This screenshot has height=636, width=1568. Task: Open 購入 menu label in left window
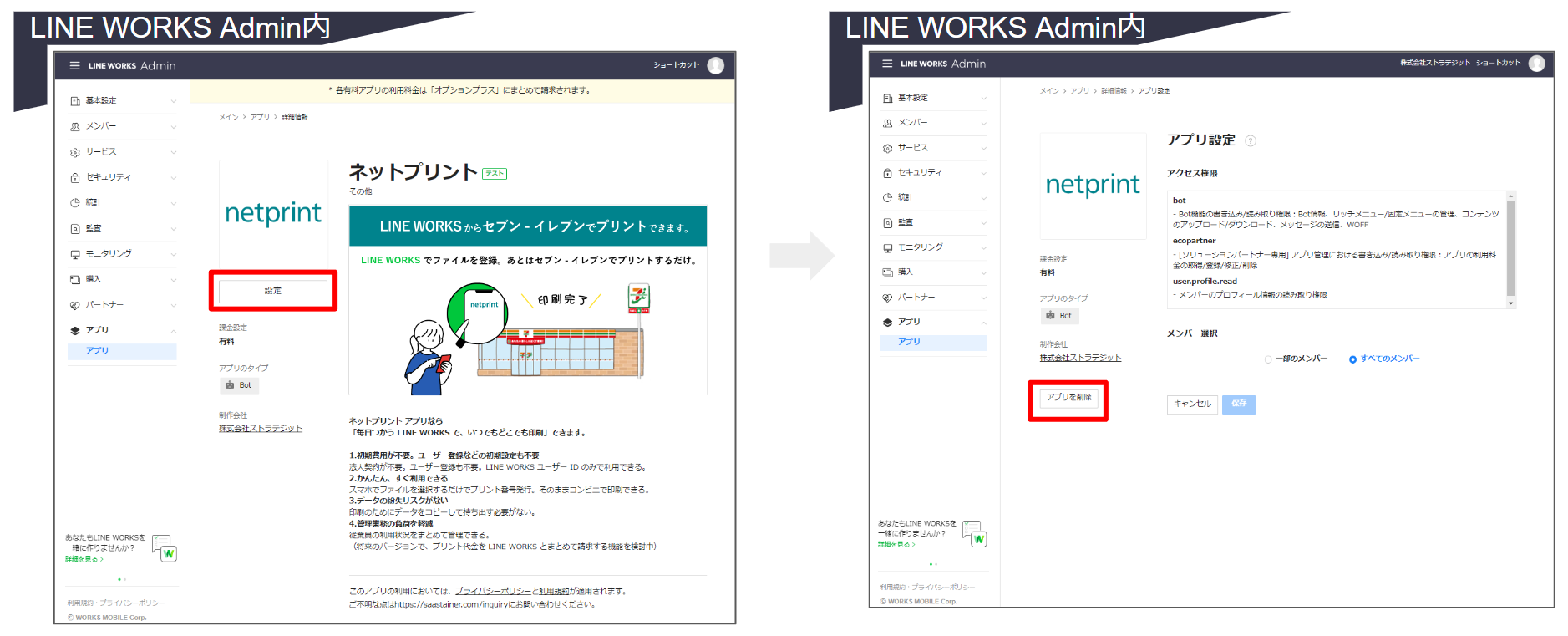tap(93, 279)
